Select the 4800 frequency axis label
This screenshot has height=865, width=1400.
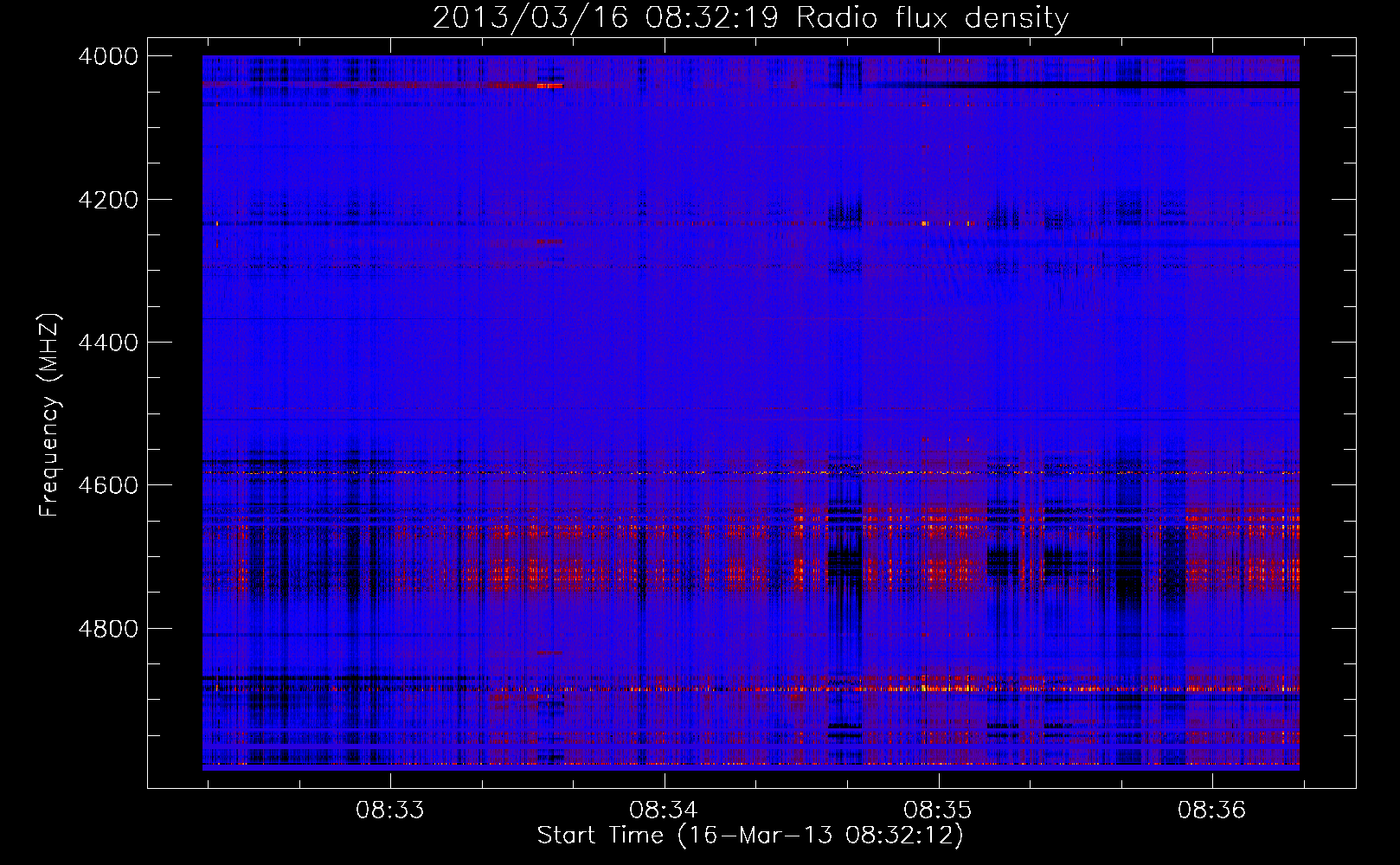click(107, 629)
